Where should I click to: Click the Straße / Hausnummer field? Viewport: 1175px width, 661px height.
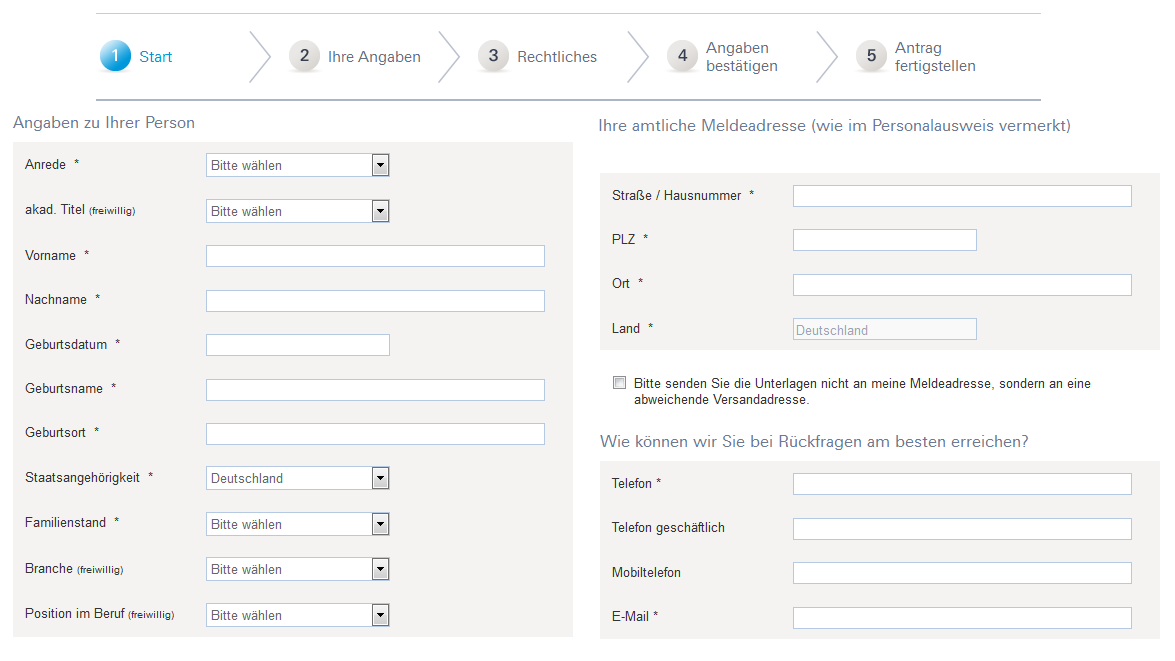point(962,196)
